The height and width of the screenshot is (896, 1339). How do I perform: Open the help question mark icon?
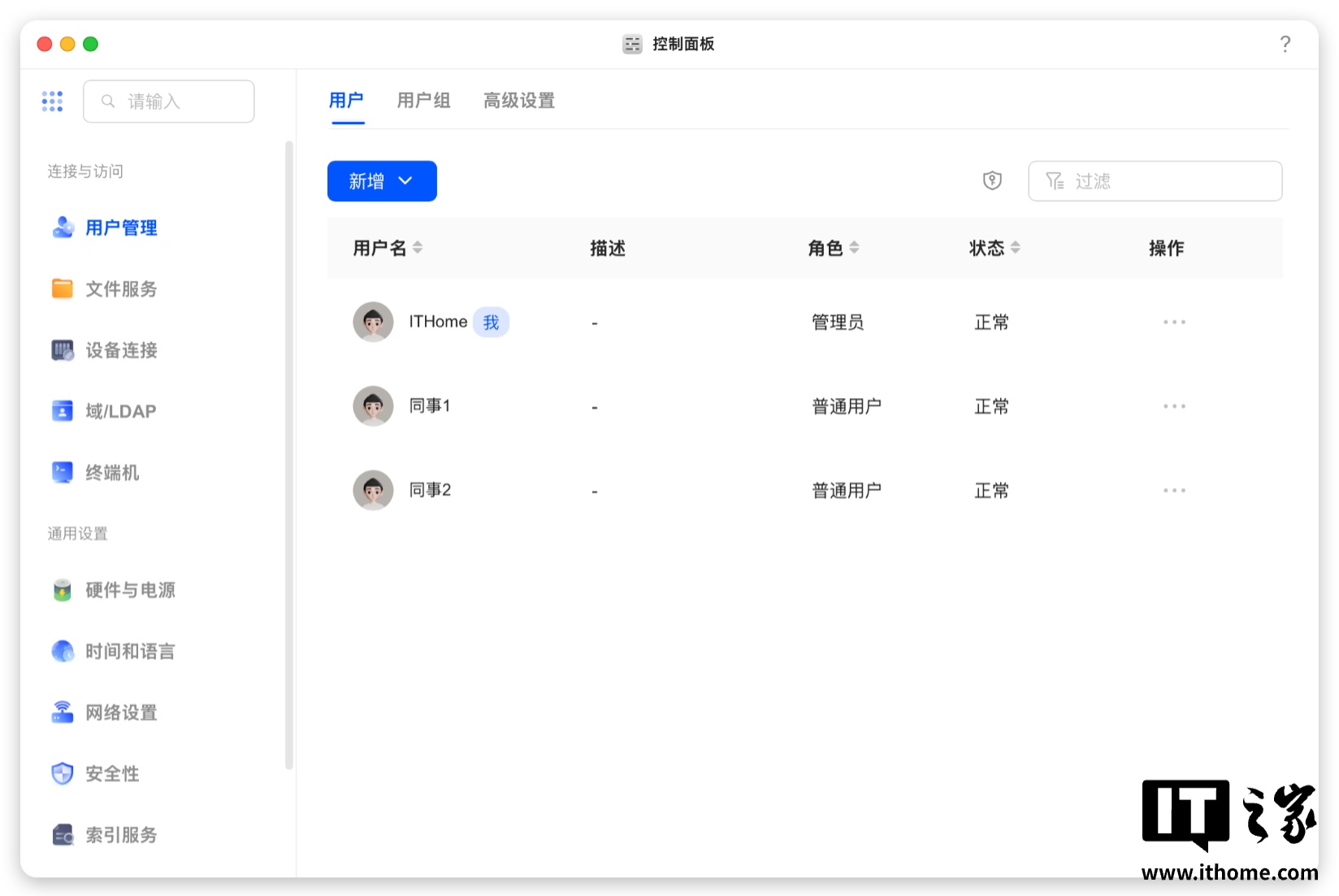(1285, 44)
